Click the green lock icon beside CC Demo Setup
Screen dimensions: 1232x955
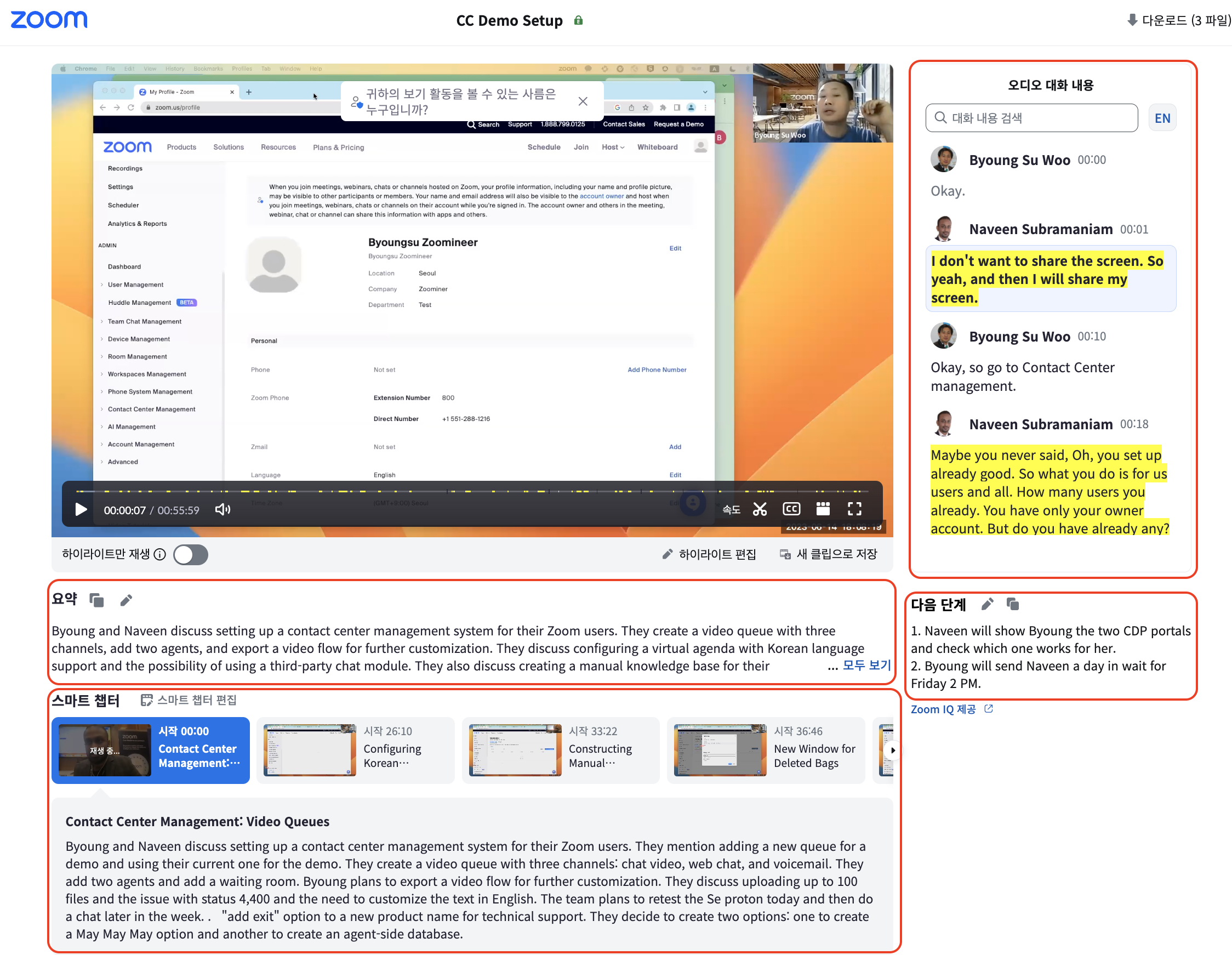[578, 20]
